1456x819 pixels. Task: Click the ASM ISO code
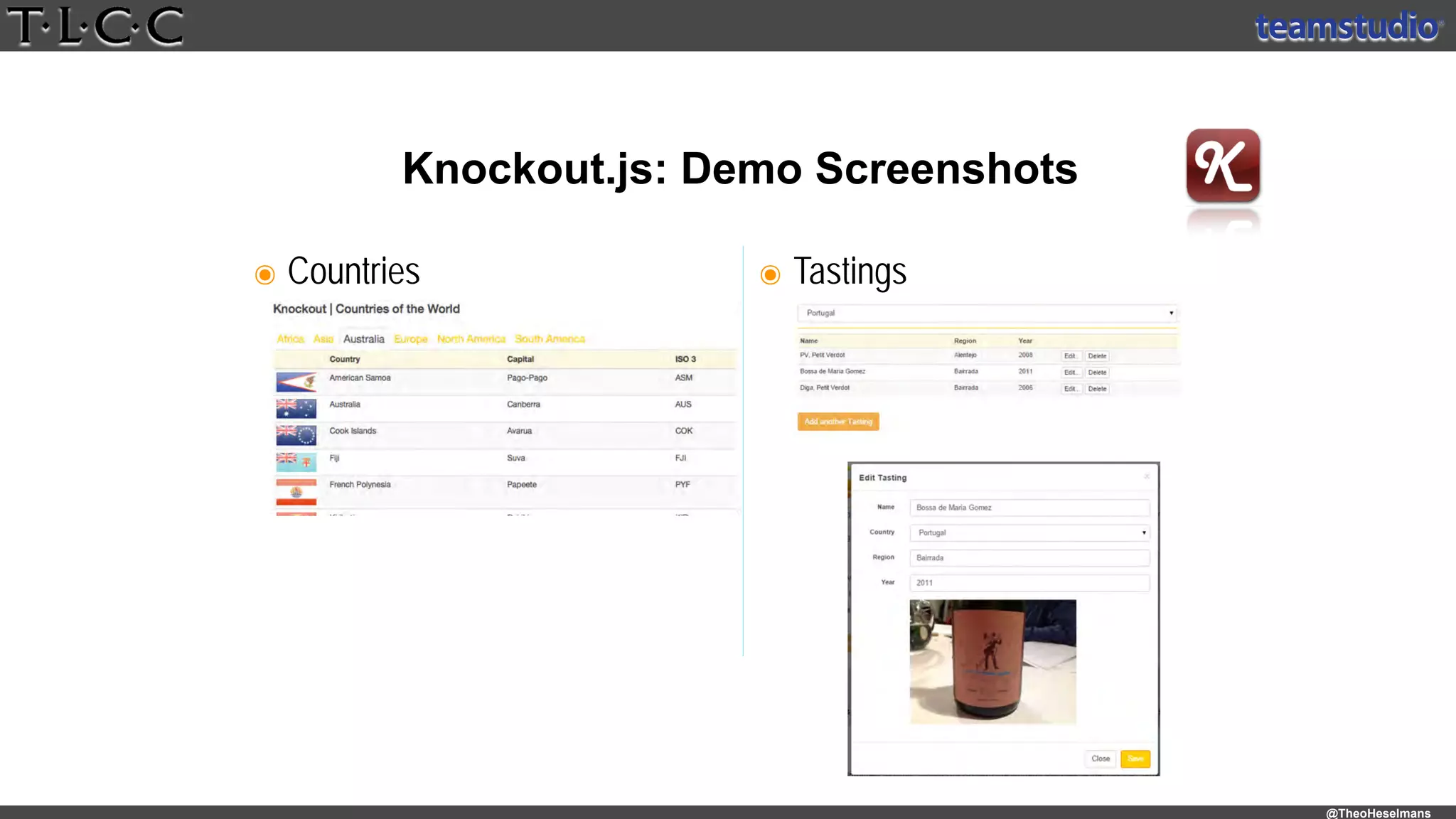(x=684, y=378)
